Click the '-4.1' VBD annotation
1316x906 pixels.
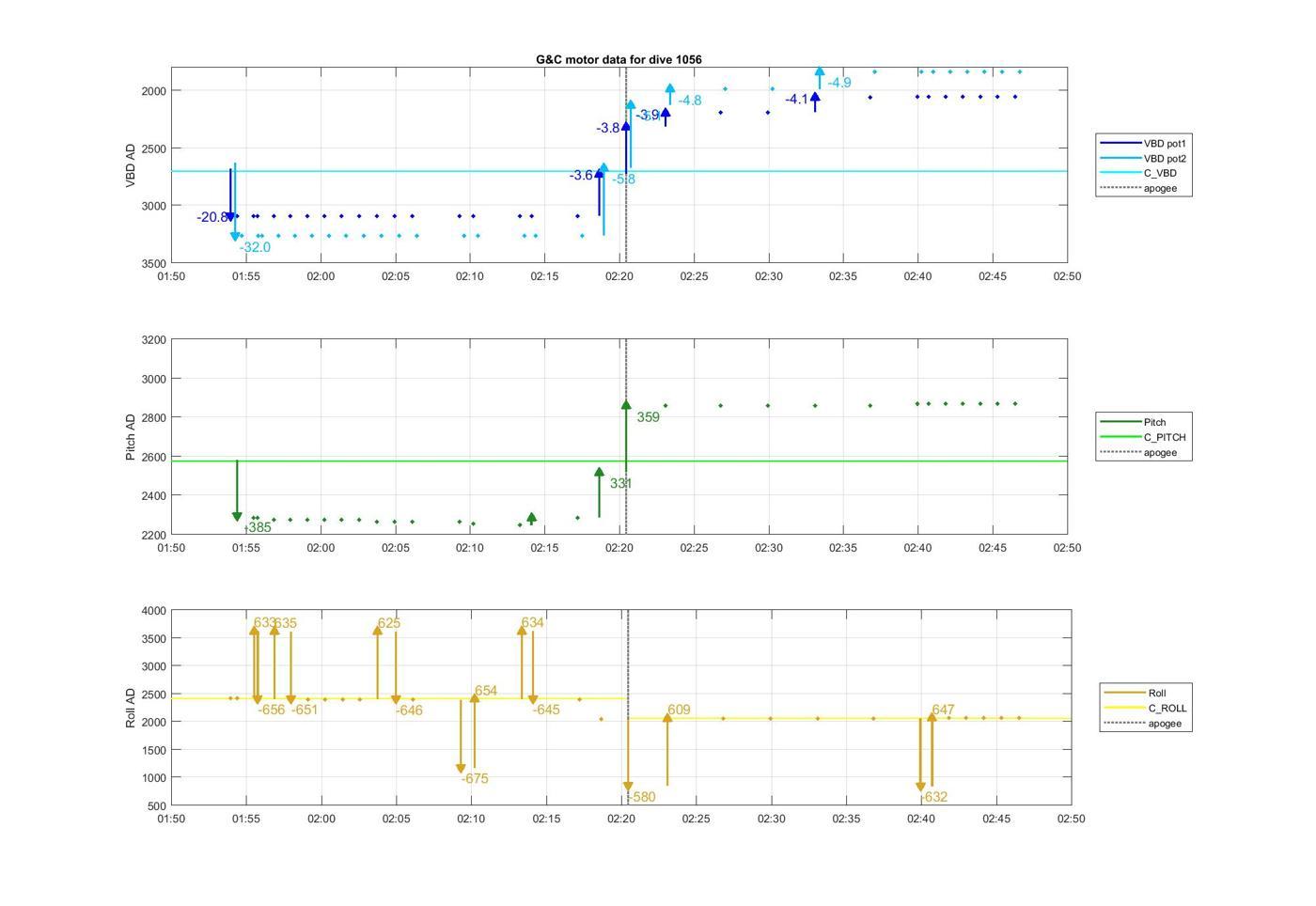797,99
